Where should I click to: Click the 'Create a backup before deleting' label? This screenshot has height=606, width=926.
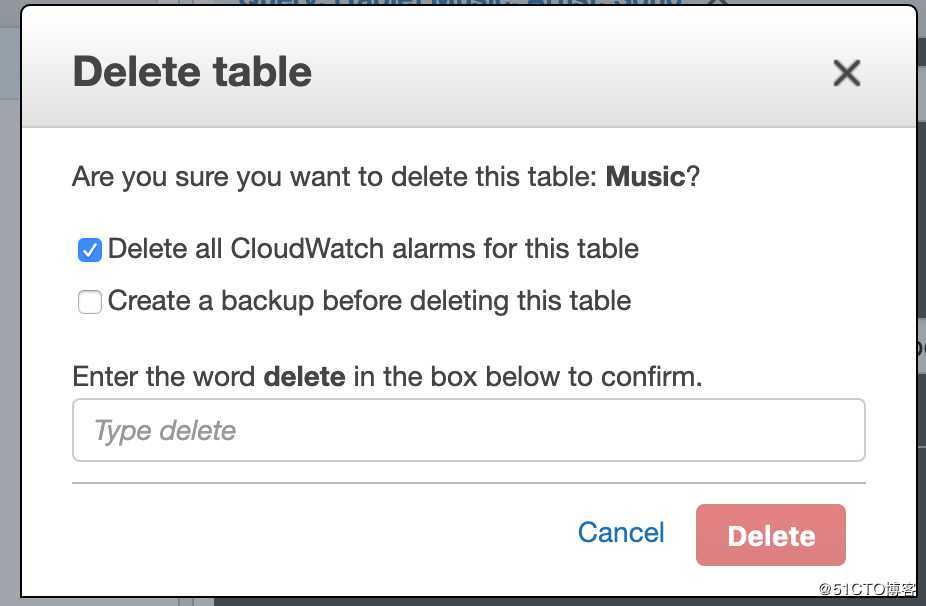(x=370, y=301)
